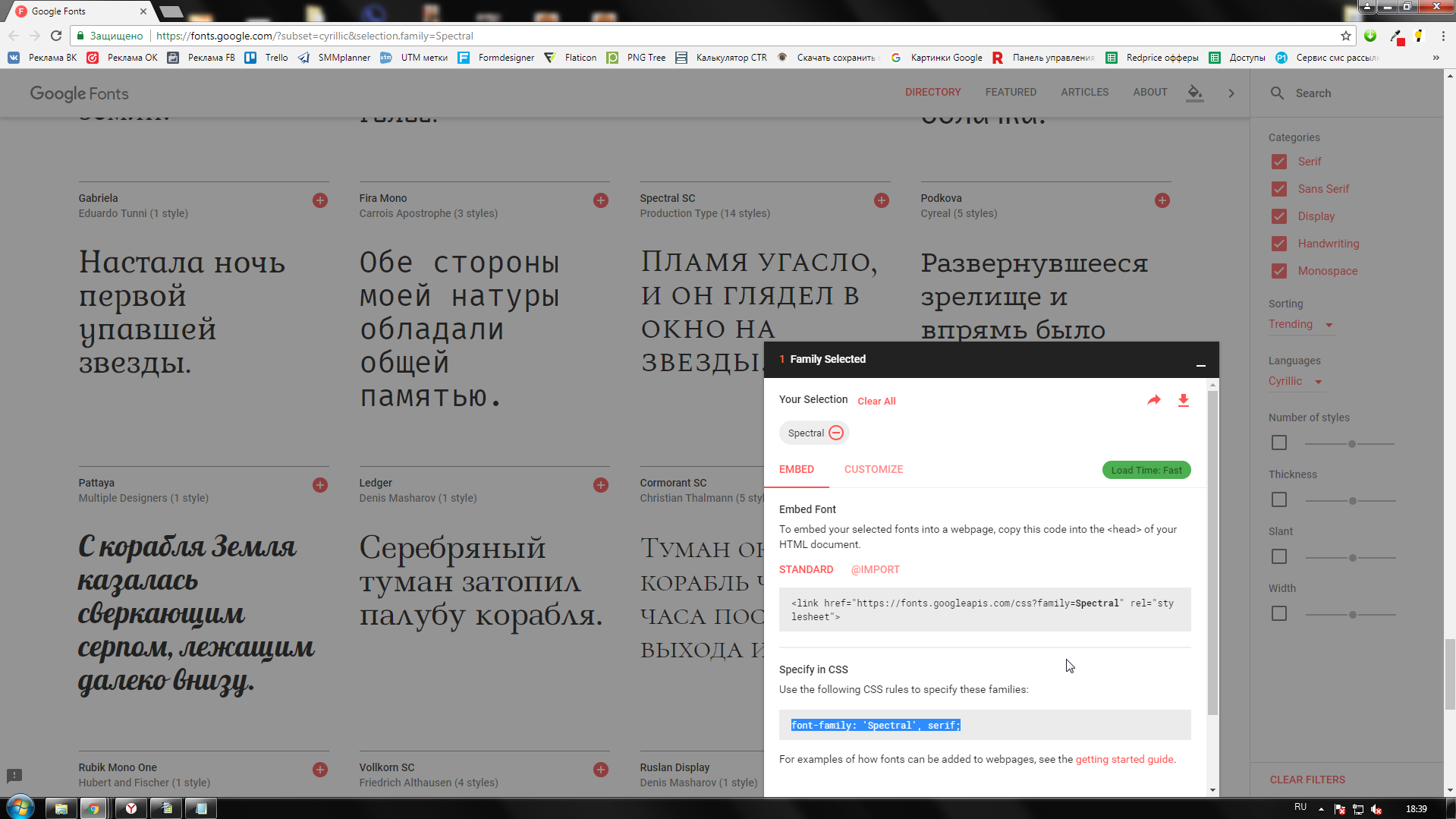This screenshot has width=1456, height=819.
Task: Click CLEAR FILTERS button
Action: (1307, 780)
